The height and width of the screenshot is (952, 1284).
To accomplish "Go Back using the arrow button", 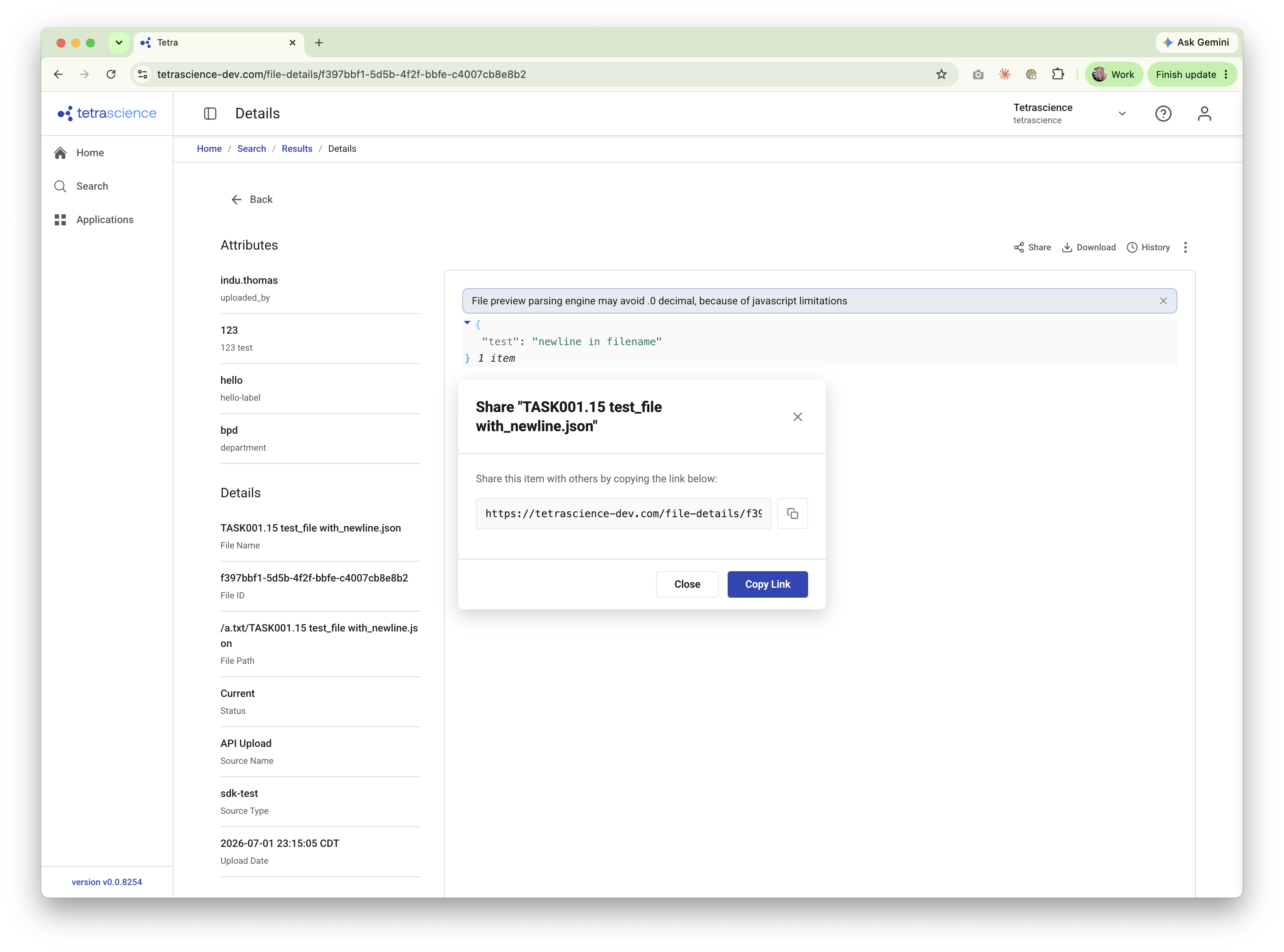I will 252,199.
